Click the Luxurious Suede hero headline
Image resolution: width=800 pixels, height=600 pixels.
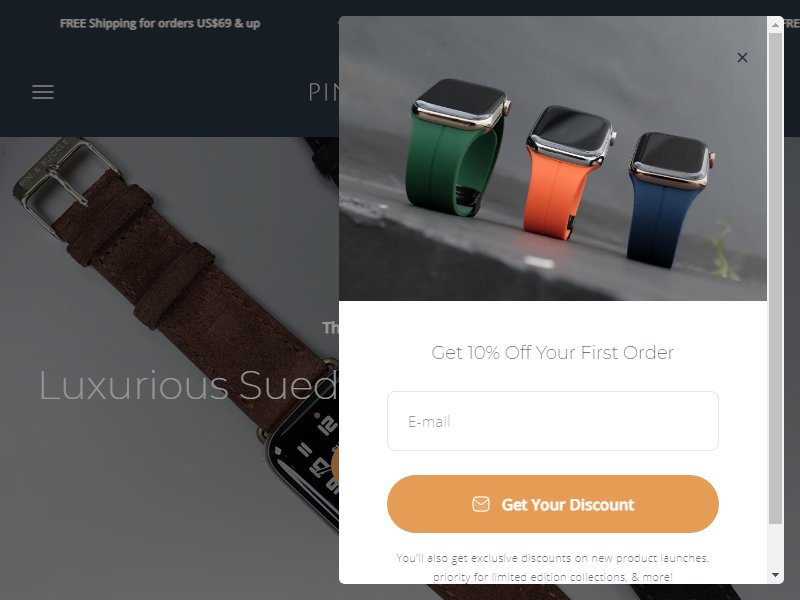tap(189, 385)
